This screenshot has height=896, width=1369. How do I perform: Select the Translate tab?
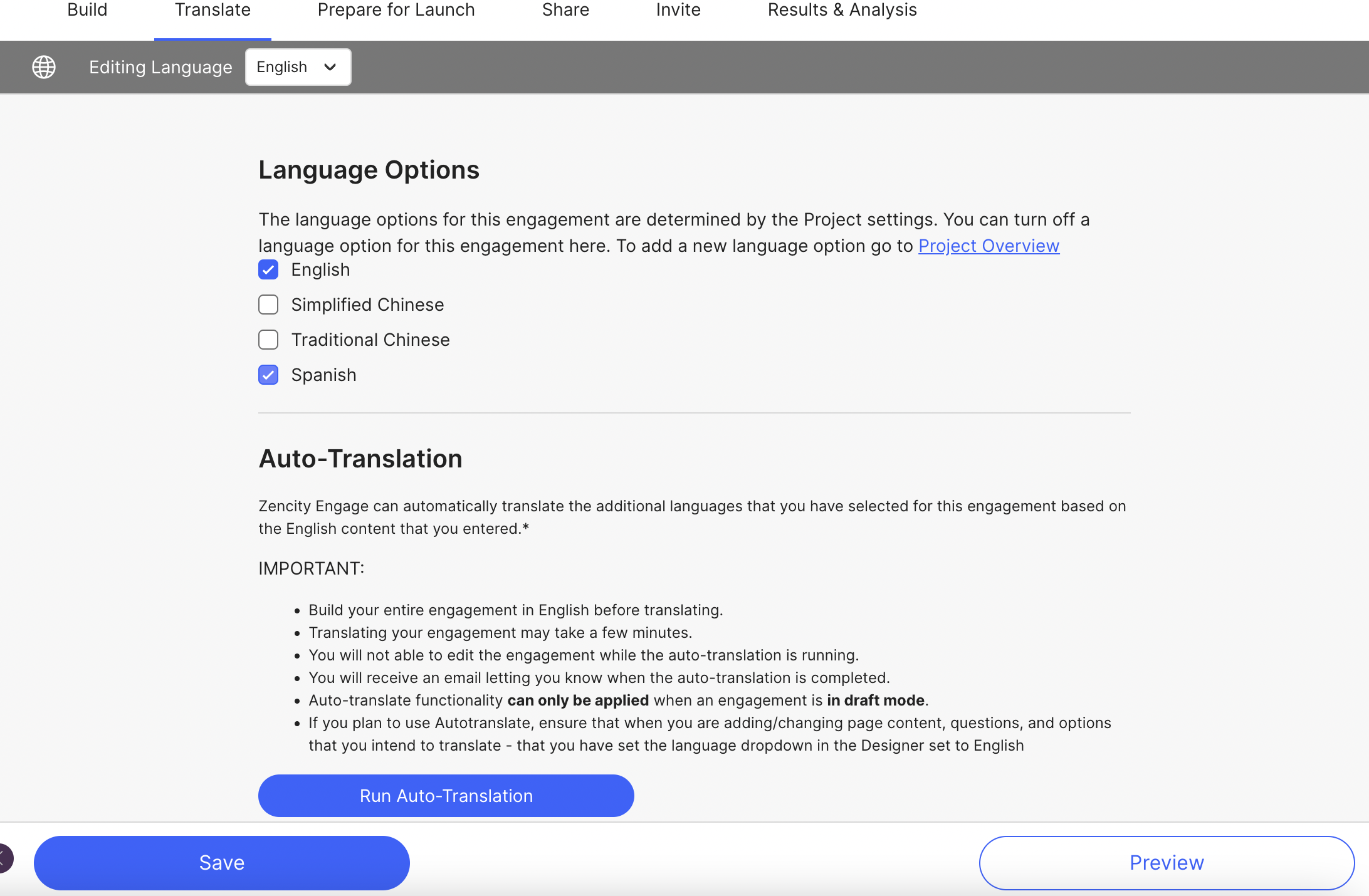click(x=212, y=10)
